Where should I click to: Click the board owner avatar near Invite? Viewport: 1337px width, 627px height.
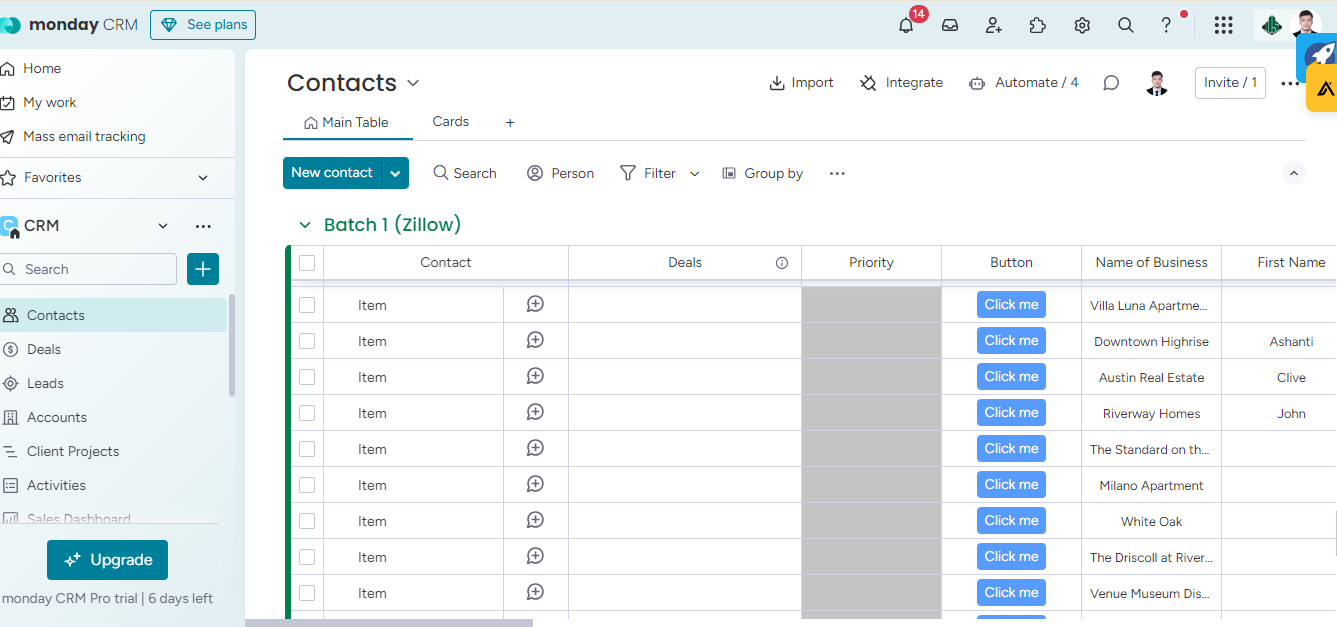click(1157, 83)
